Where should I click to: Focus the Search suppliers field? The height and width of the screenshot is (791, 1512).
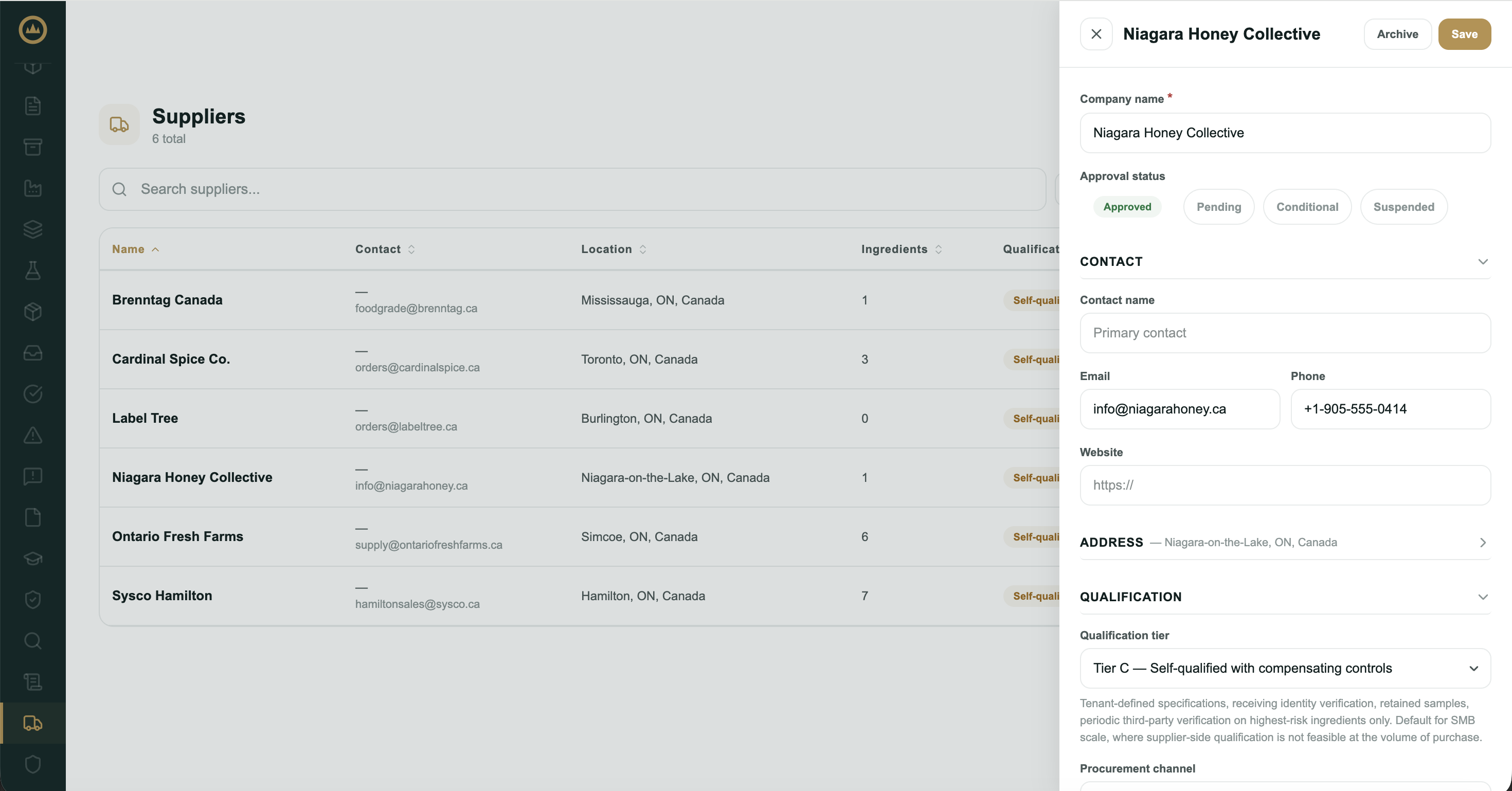point(572,189)
